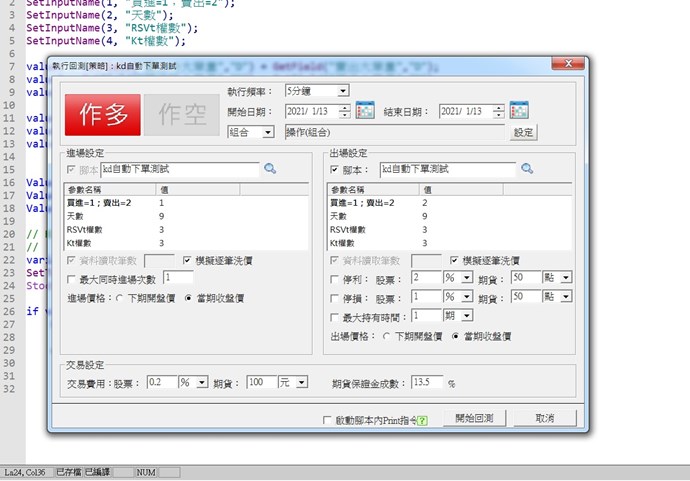Click the start date spinner arrows
The image size is (690, 481).
pyautogui.click(x=346, y=110)
